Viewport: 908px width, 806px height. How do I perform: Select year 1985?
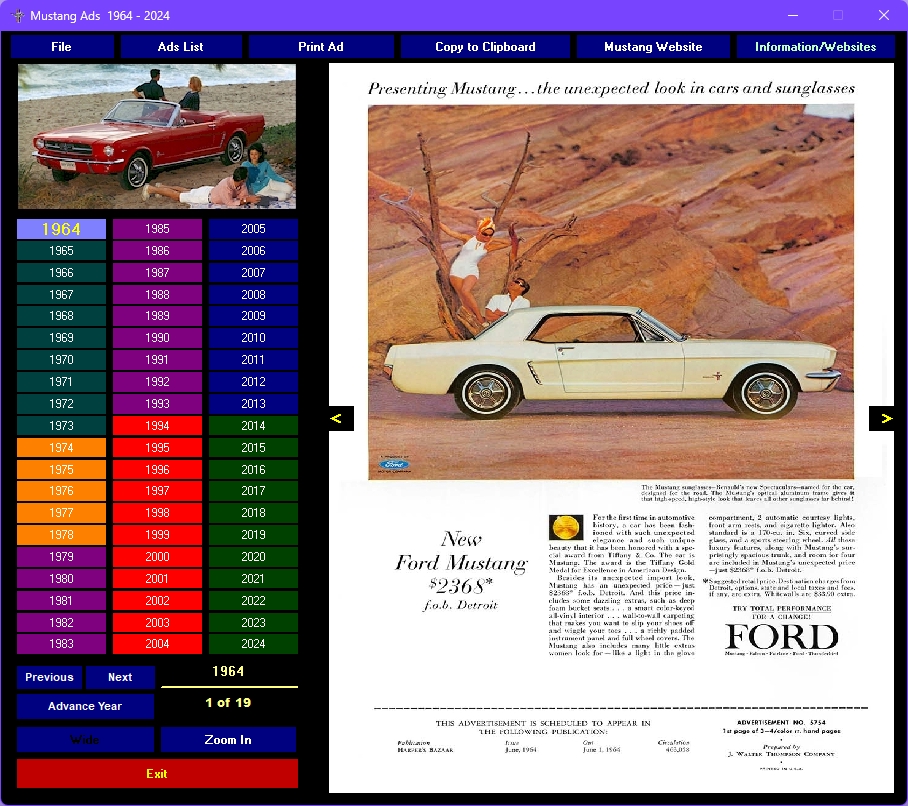coord(158,229)
